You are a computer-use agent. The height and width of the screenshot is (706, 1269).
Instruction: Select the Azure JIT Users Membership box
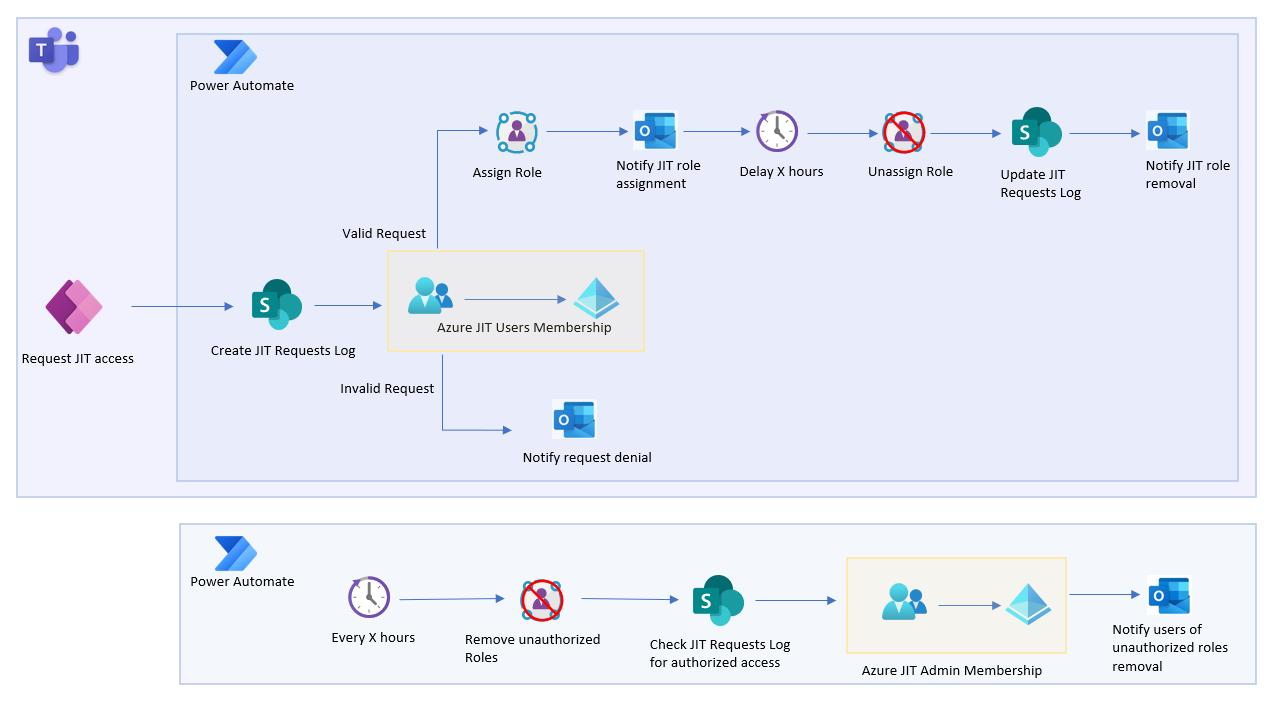pyautogui.click(x=516, y=300)
